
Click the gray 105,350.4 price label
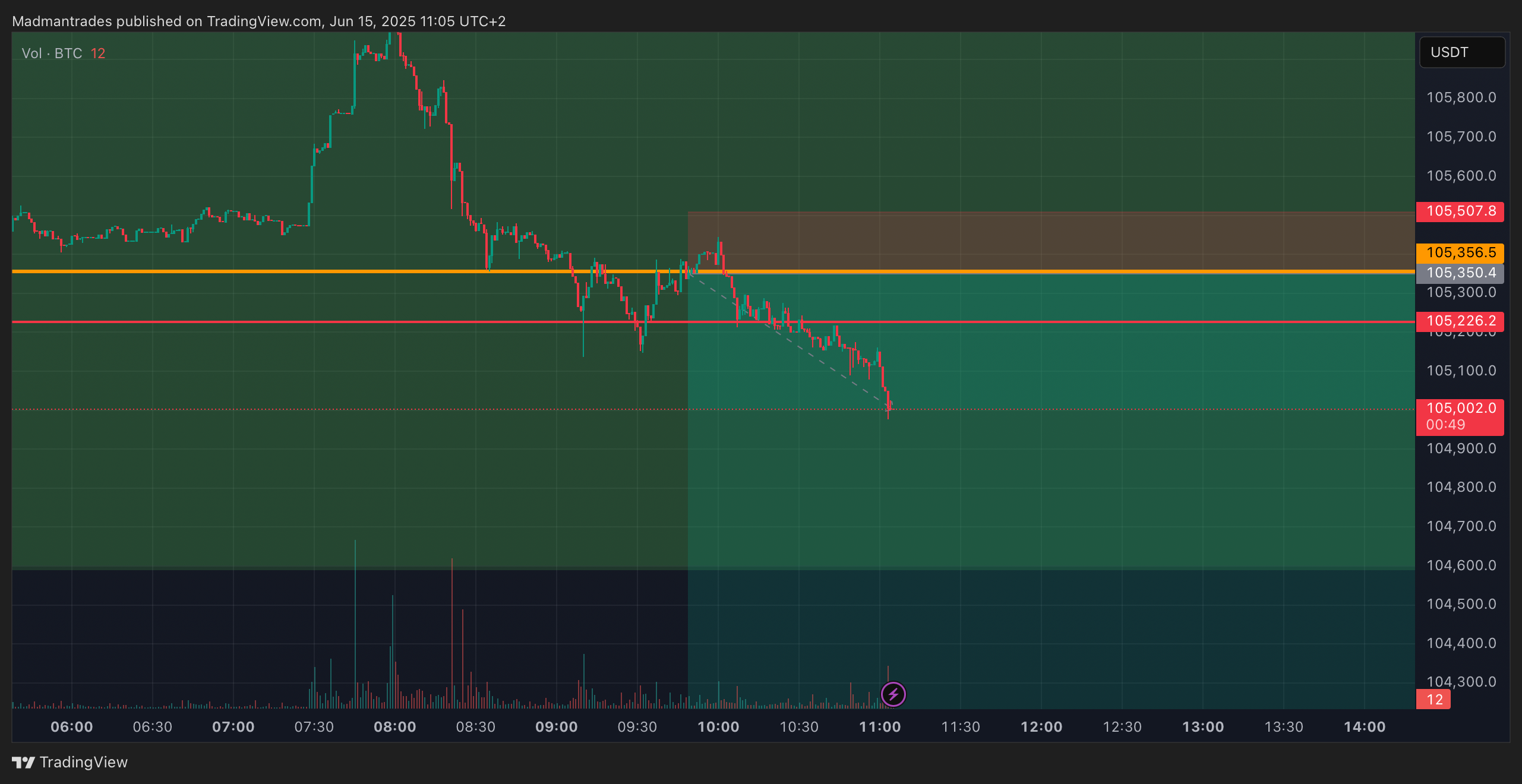pos(1460,273)
